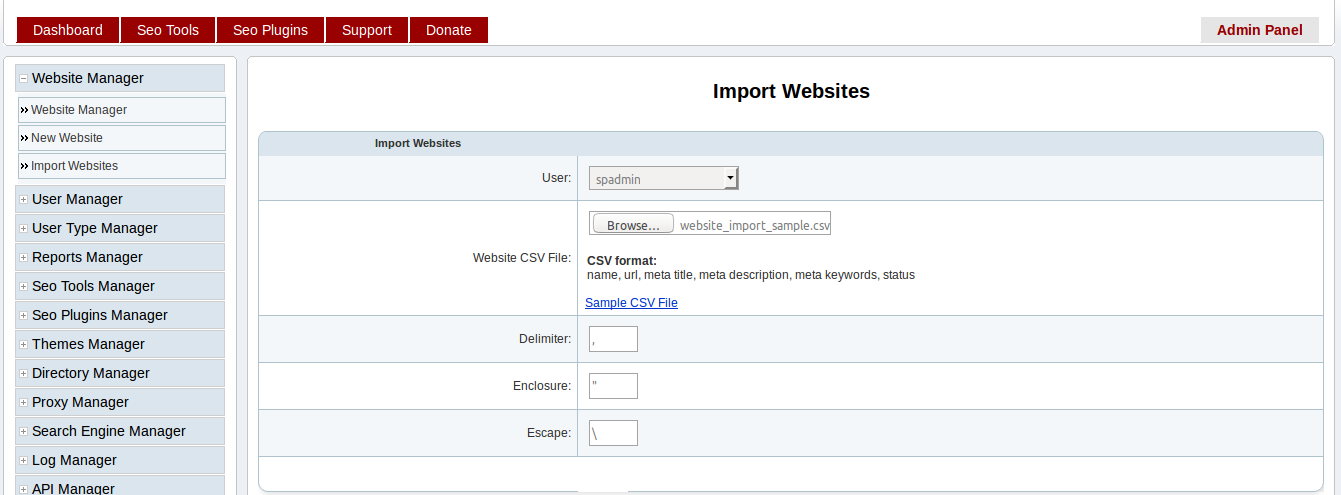The image size is (1341, 495).
Task: Focus the Delimiter input field
Action: (613, 339)
